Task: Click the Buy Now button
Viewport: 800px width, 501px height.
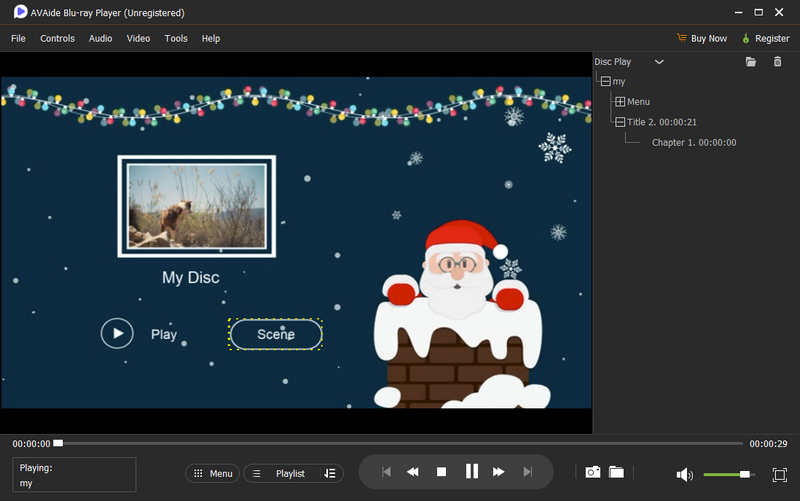Action: pos(702,38)
